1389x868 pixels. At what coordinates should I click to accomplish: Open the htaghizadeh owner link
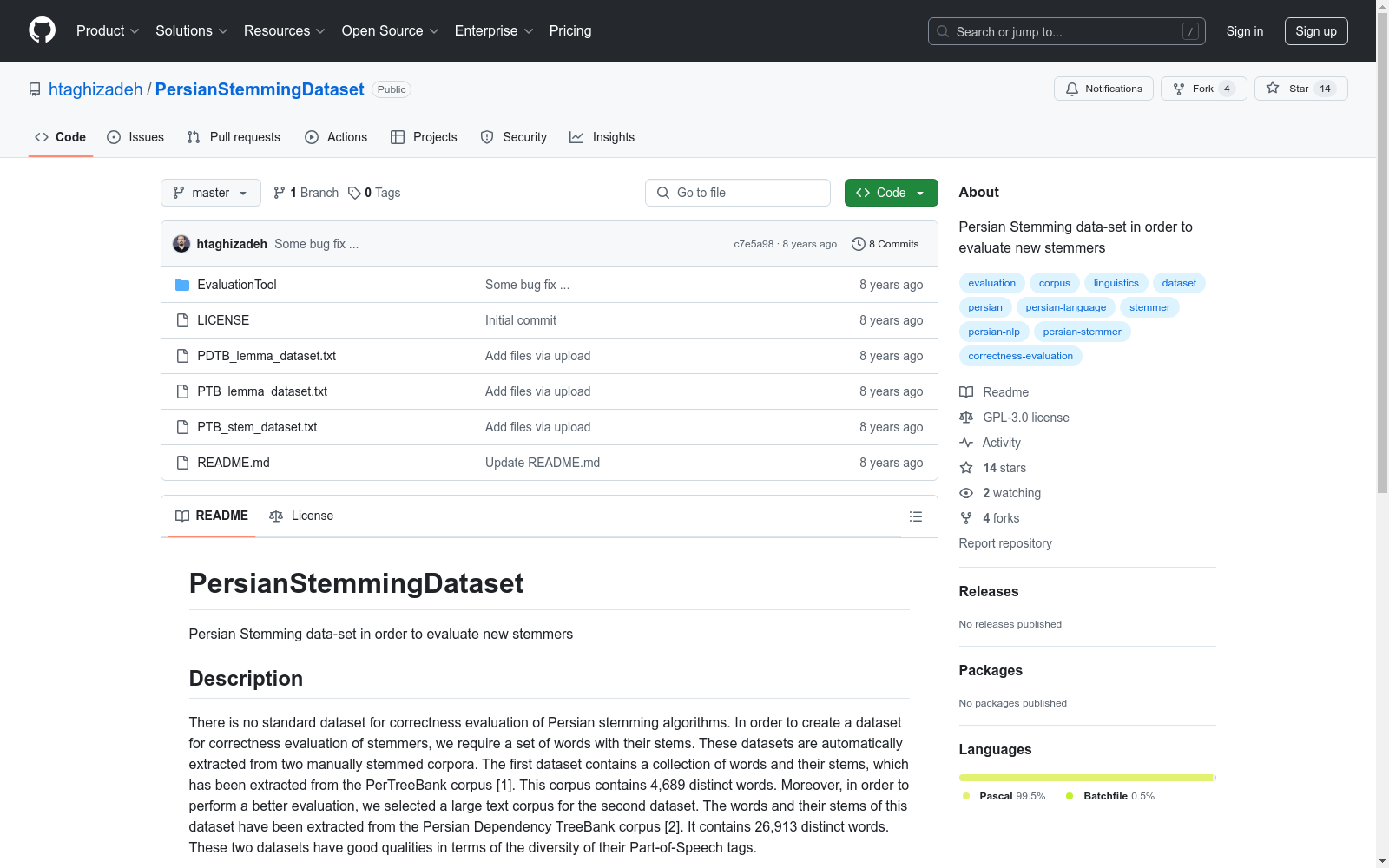click(95, 89)
